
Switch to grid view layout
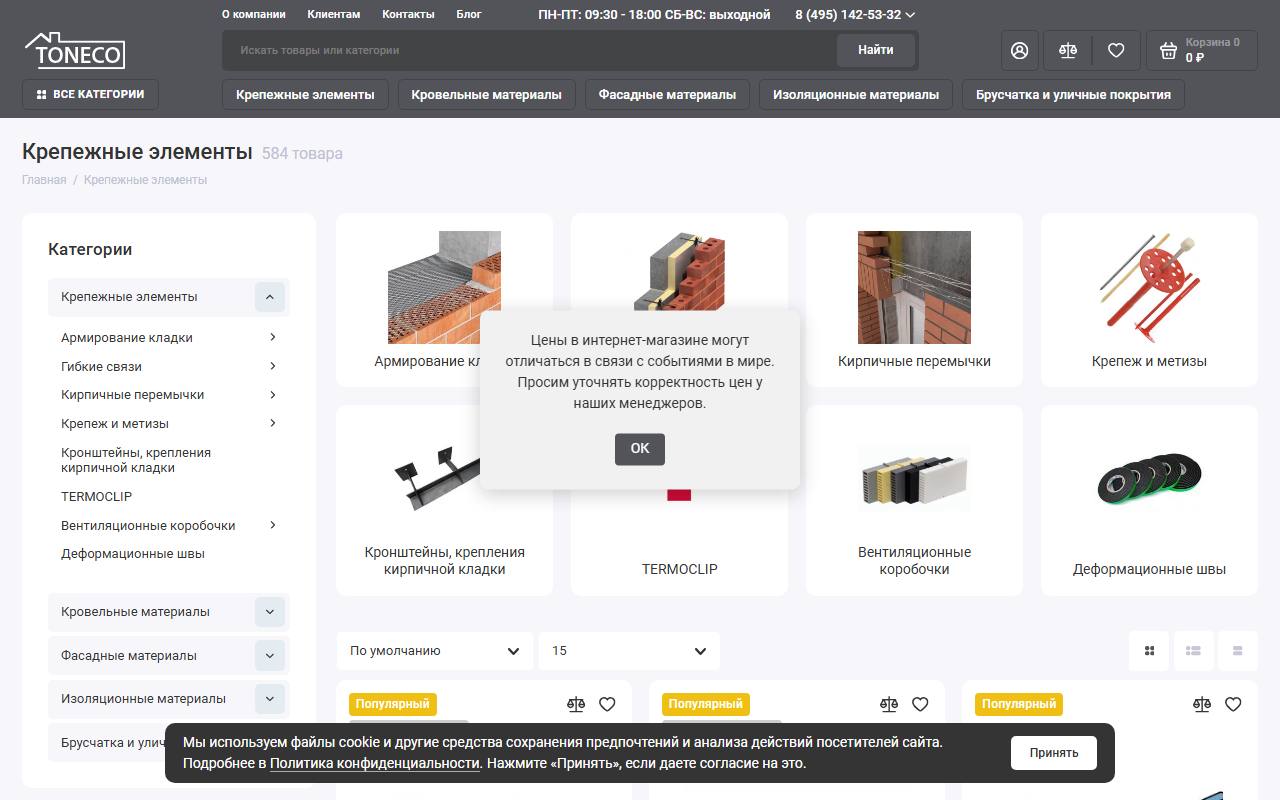point(1149,651)
